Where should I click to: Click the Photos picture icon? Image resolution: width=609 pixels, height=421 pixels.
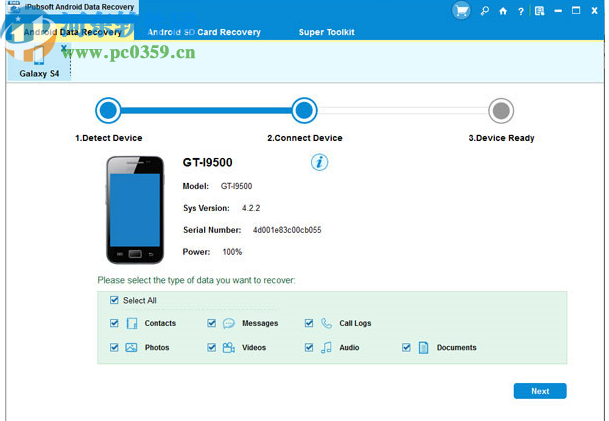[131, 347]
